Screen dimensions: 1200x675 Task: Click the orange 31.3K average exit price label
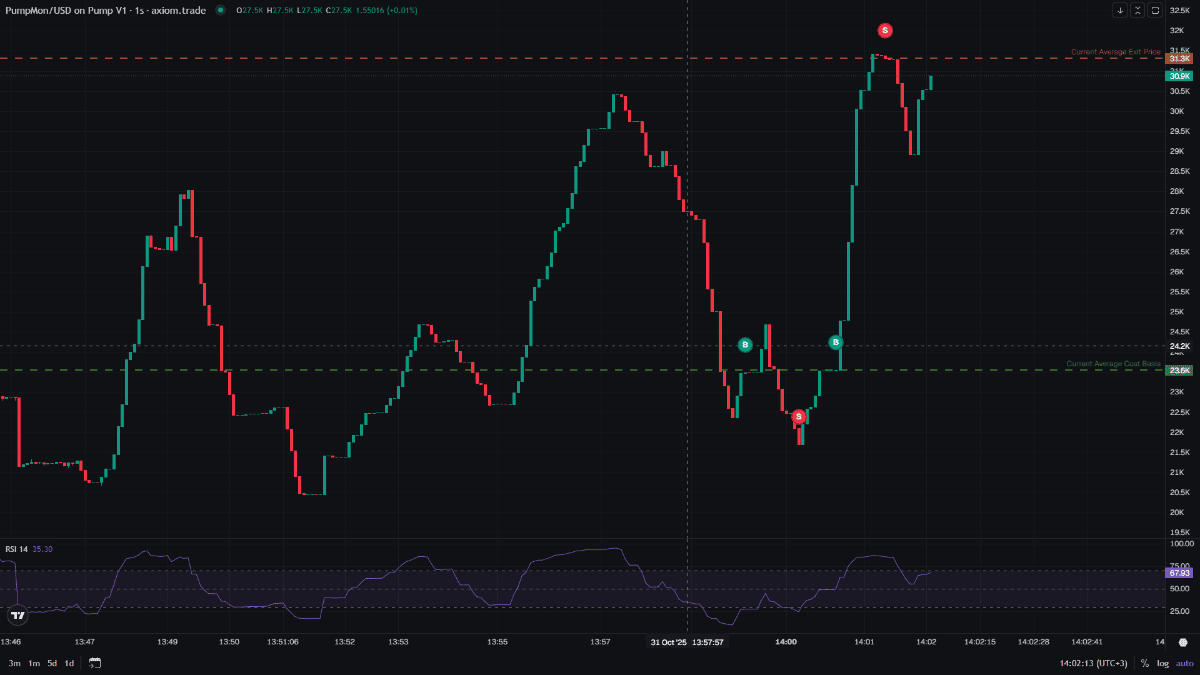click(1179, 59)
